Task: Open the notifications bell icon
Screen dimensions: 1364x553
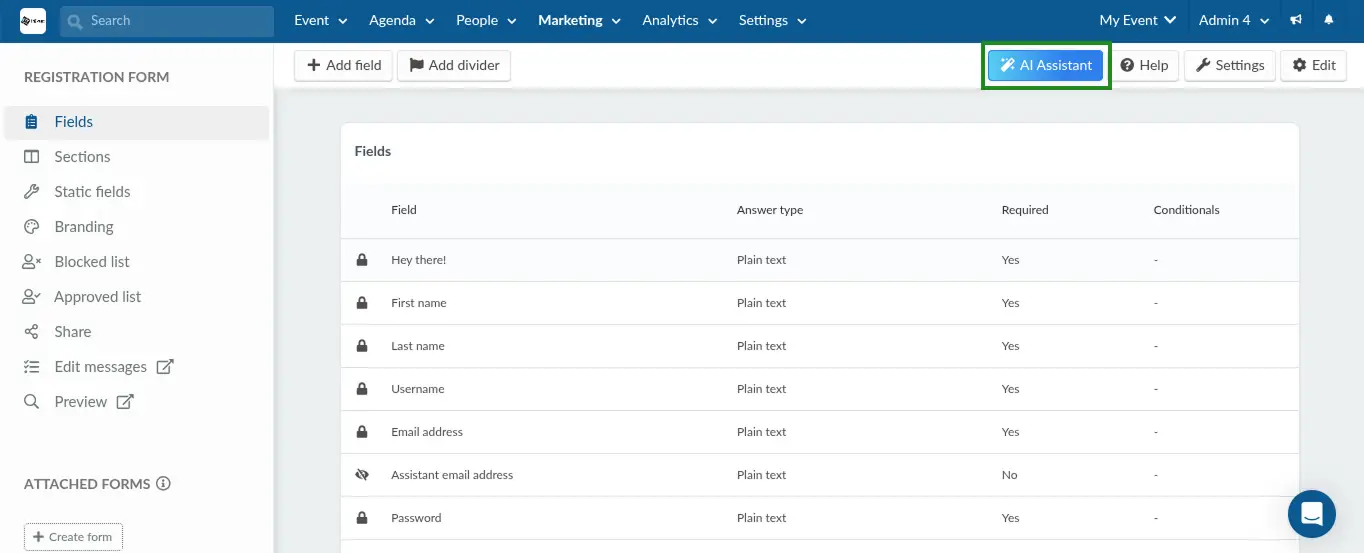Action: click(x=1329, y=20)
